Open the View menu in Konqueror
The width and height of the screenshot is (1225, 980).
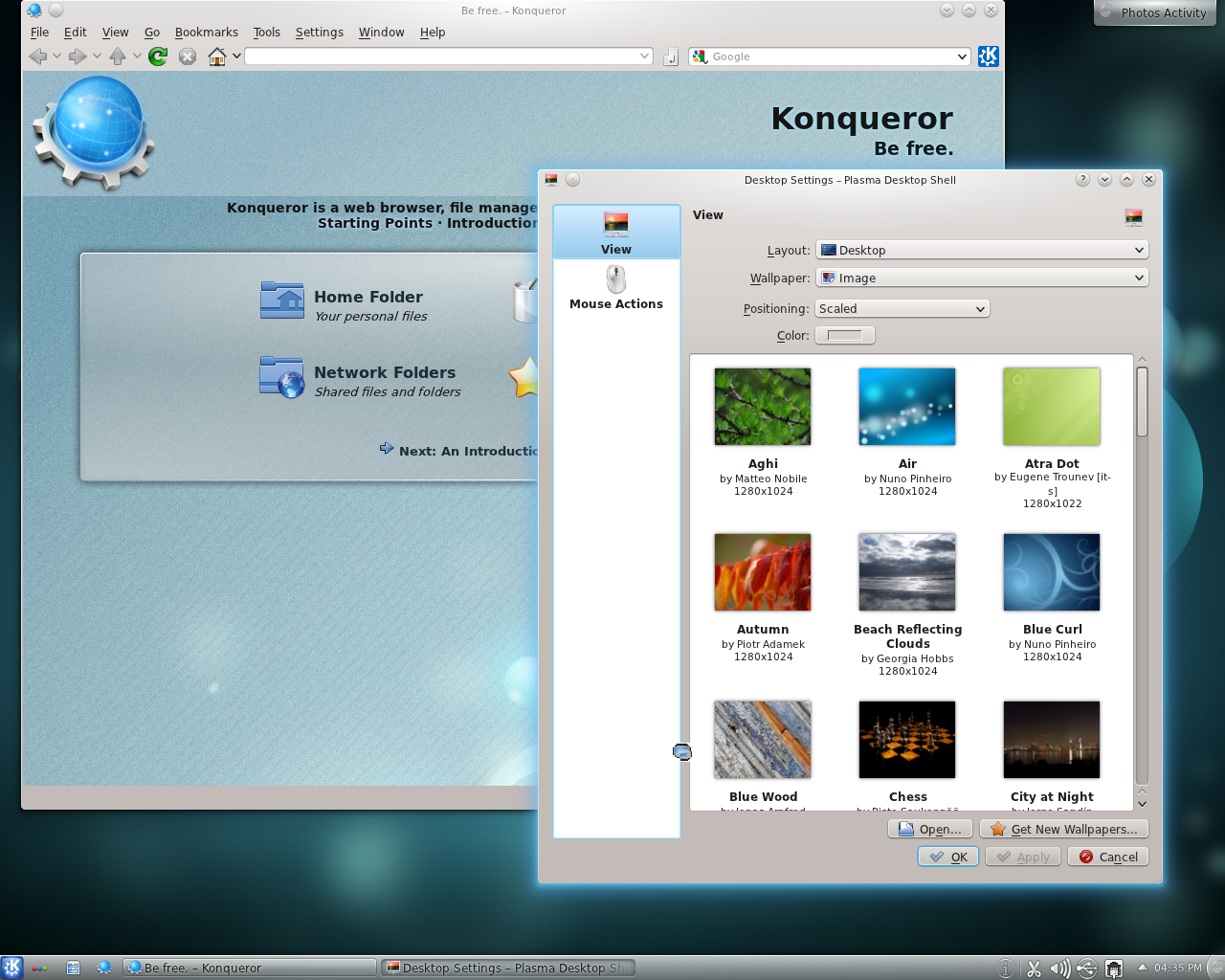pyautogui.click(x=115, y=32)
